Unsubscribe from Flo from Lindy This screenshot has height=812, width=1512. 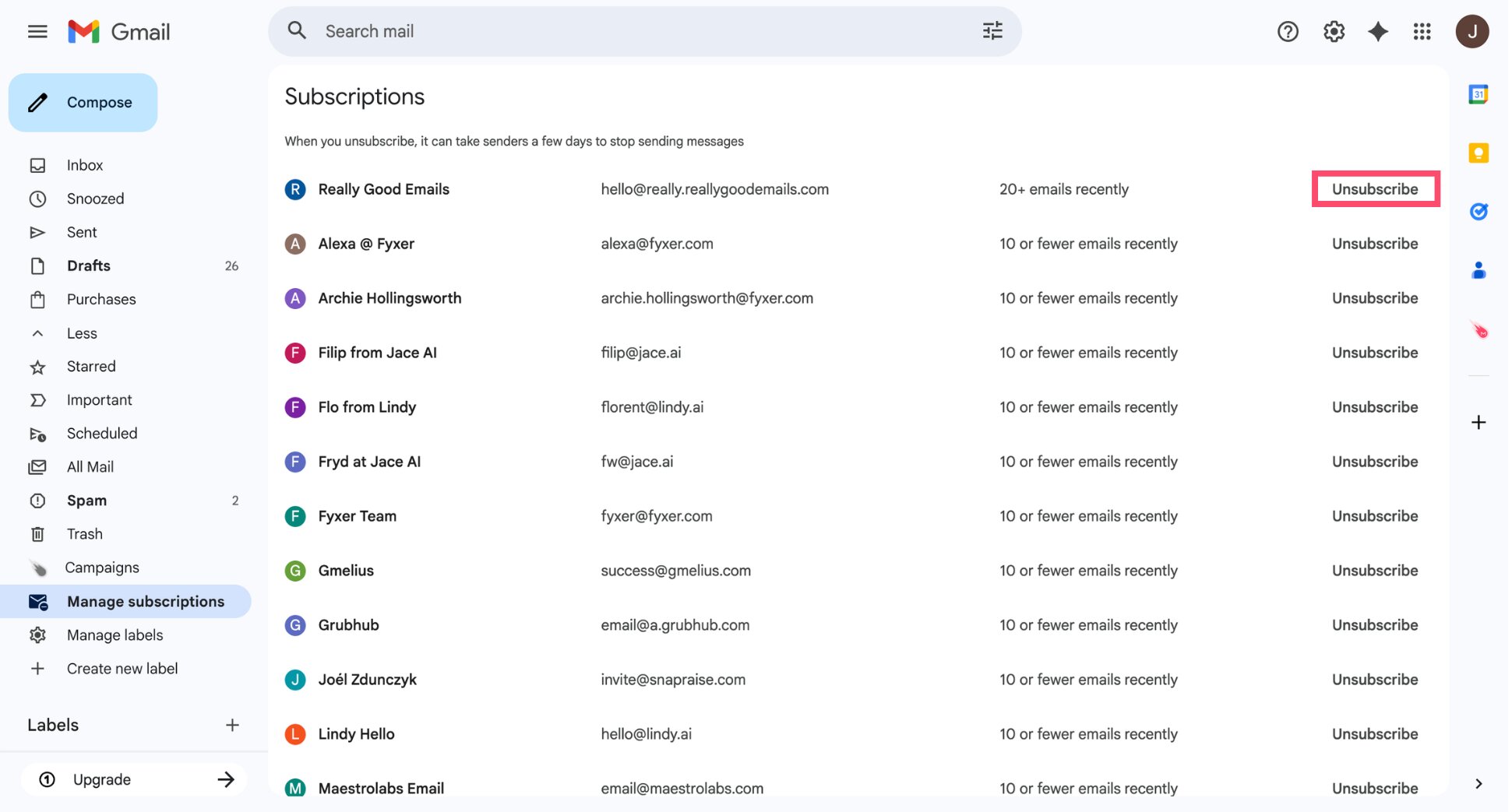tap(1375, 407)
